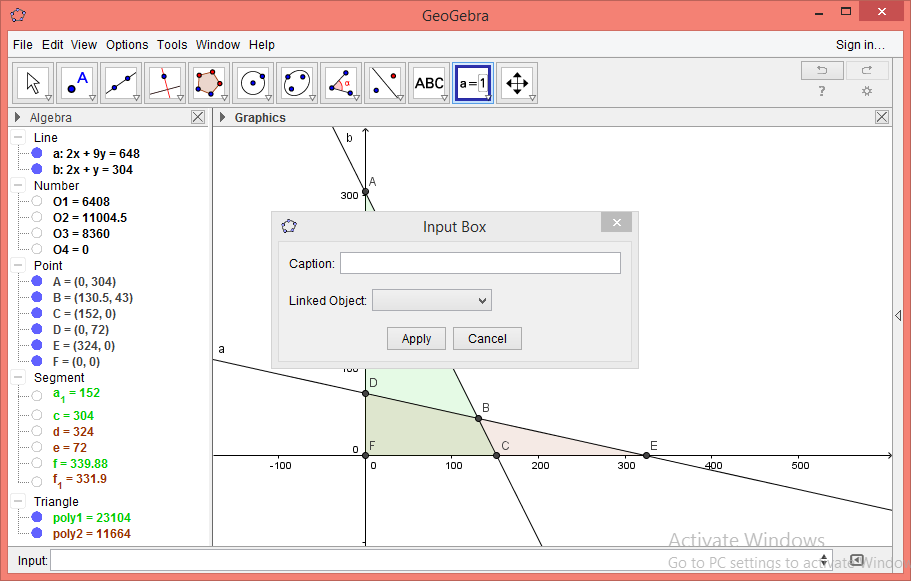
Task: Click the Undo arrow icon
Action: (x=821, y=69)
